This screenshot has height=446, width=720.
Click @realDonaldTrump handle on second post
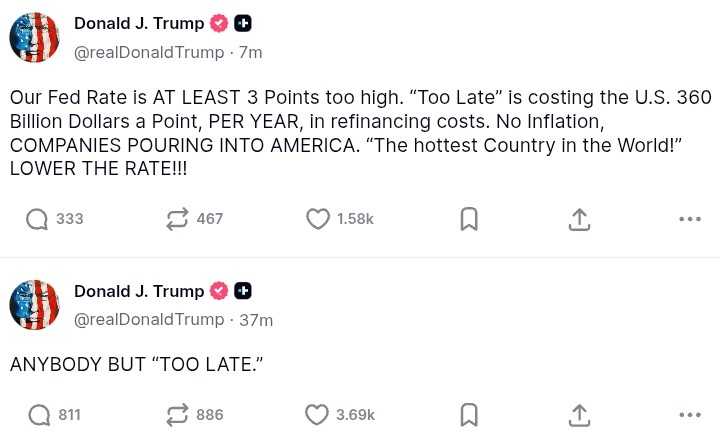pos(149,320)
